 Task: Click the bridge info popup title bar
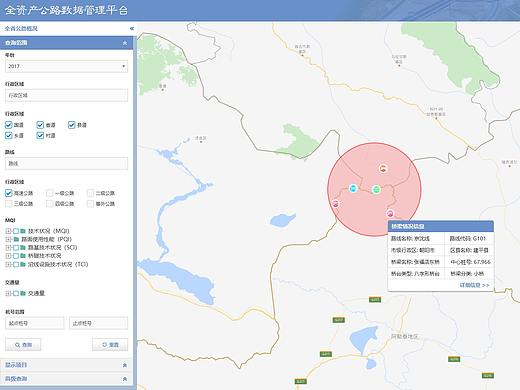pos(441,226)
